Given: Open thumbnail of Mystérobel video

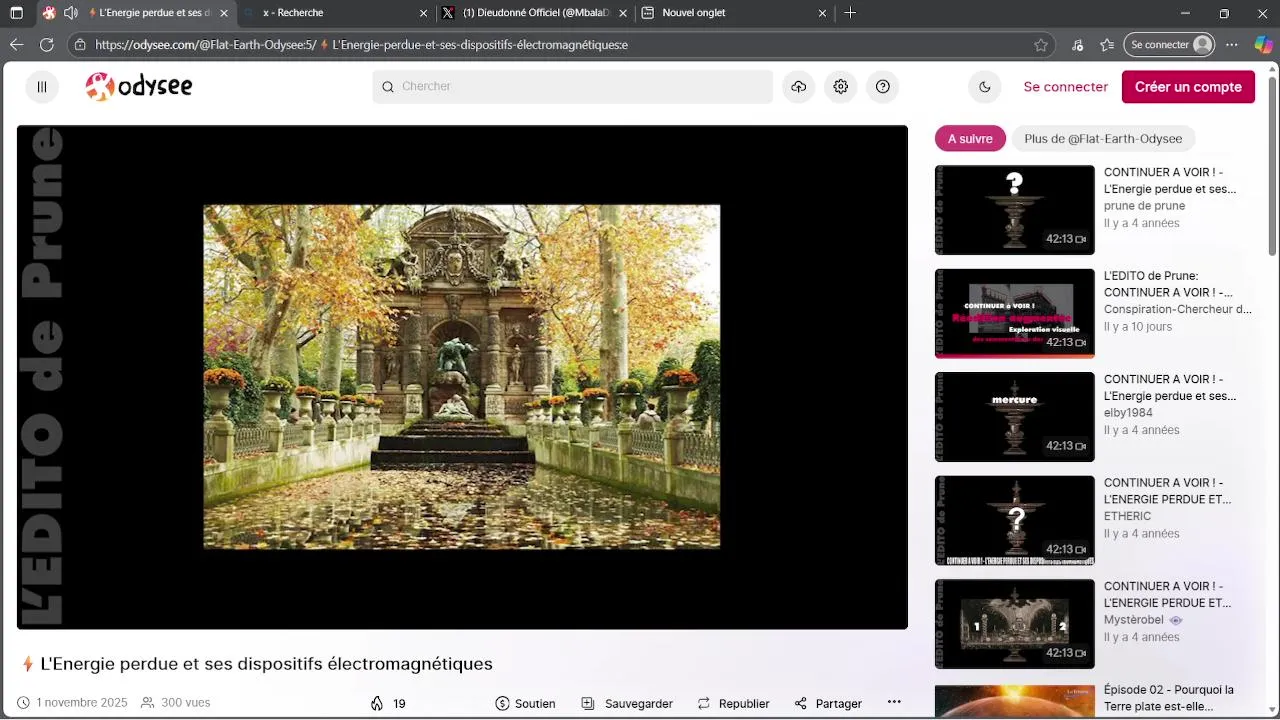Looking at the screenshot, I should (1014, 624).
